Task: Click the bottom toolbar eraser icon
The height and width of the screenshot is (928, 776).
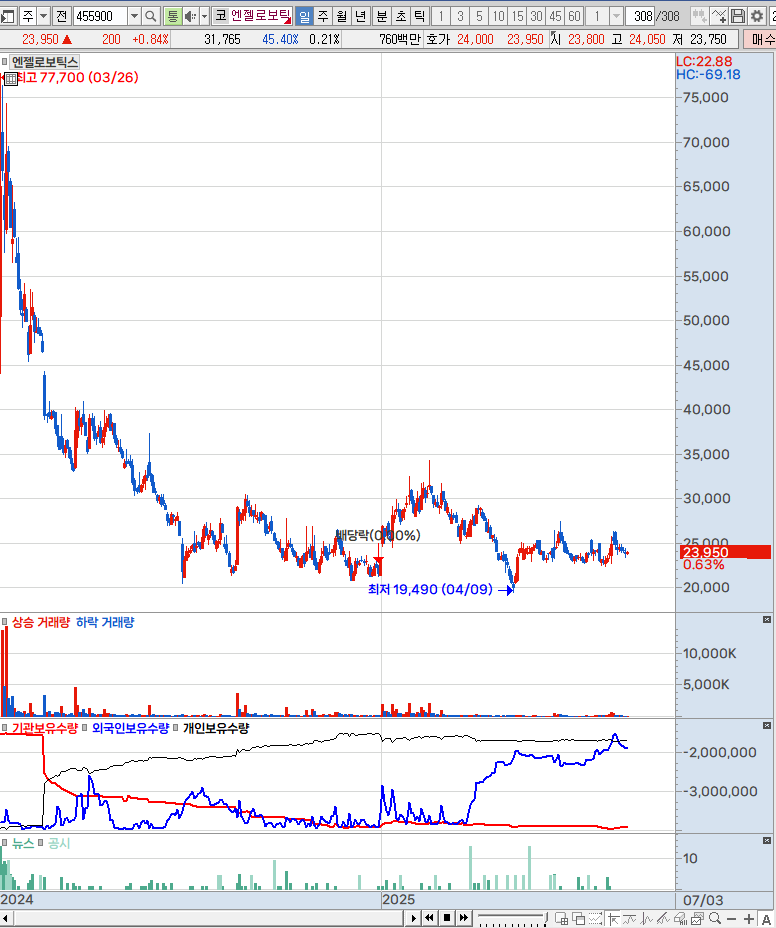Action: [680, 919]
